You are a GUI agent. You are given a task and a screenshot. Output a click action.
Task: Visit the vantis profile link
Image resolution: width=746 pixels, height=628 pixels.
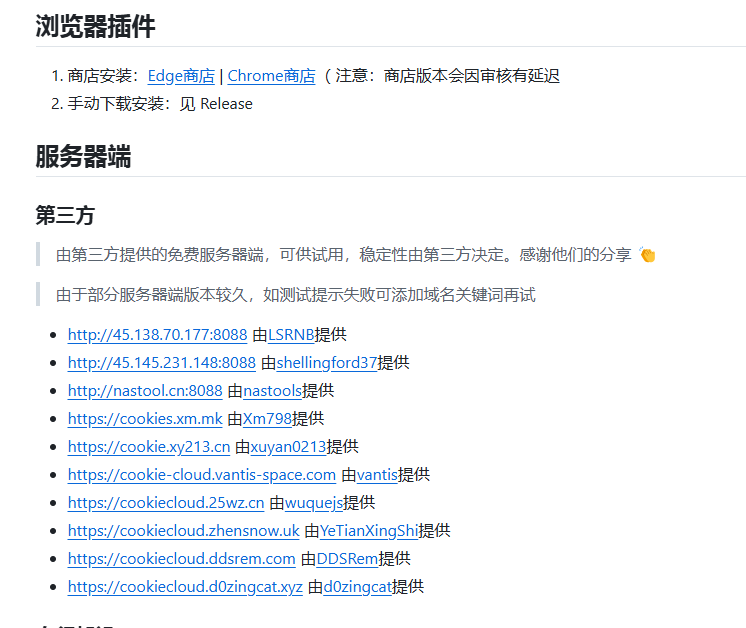click(x=377, y=475)
